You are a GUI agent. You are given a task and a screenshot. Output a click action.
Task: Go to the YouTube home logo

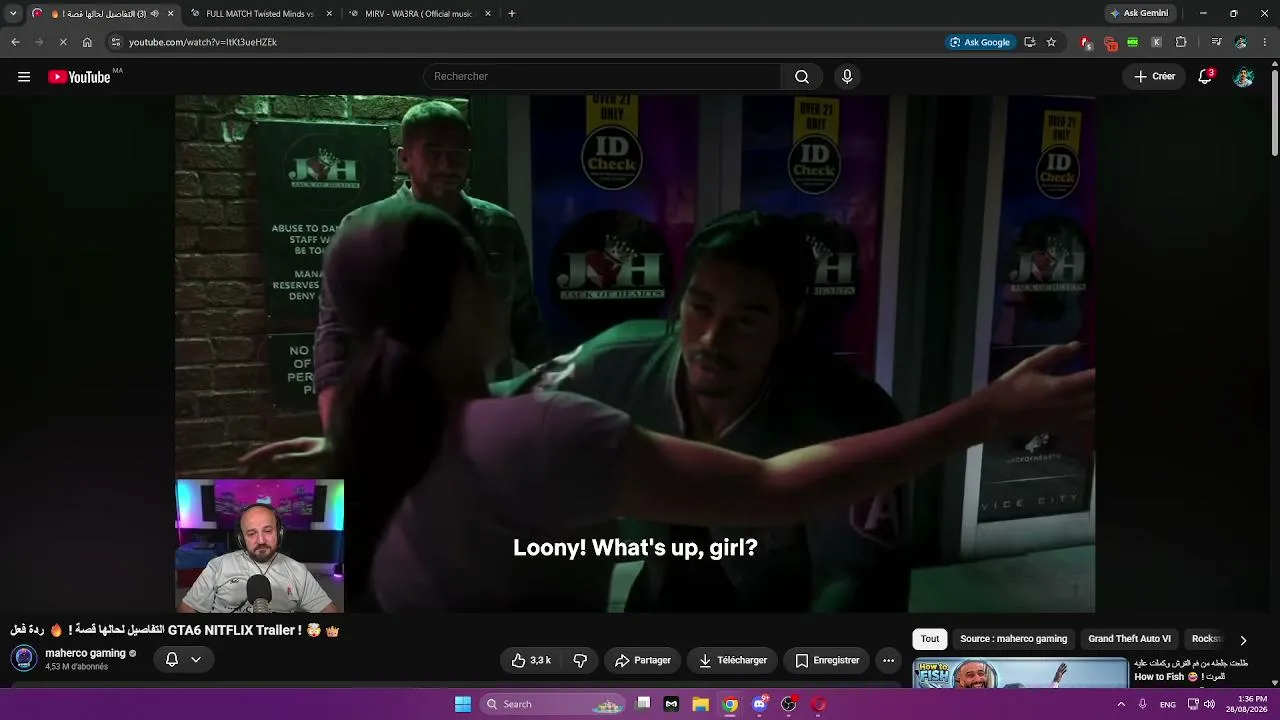pos(79,77)
